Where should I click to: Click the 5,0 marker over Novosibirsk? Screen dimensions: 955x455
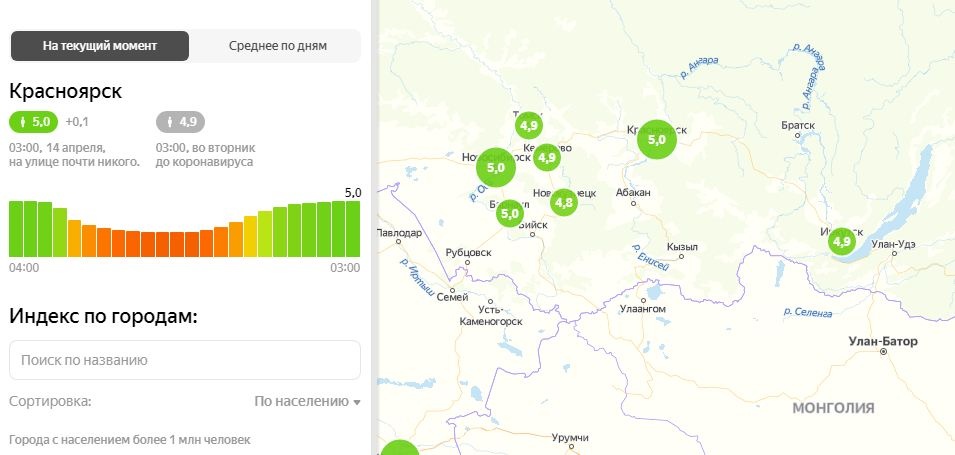pos(495,167)
